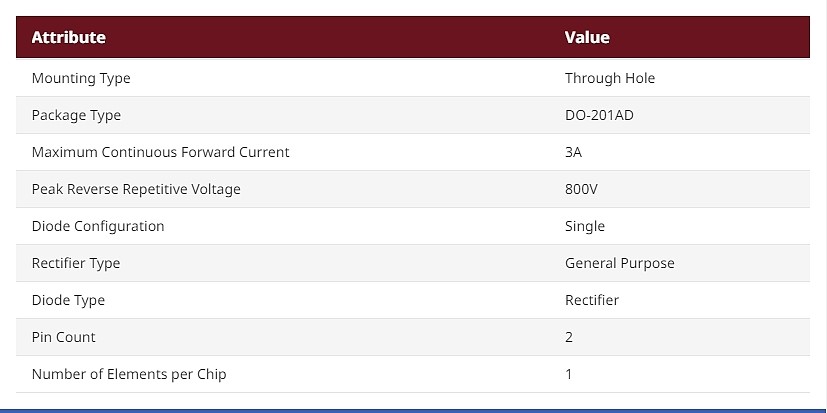This screenshot has height=413, width=827.
Task: Click the Through Hole value
Action: 610,78
